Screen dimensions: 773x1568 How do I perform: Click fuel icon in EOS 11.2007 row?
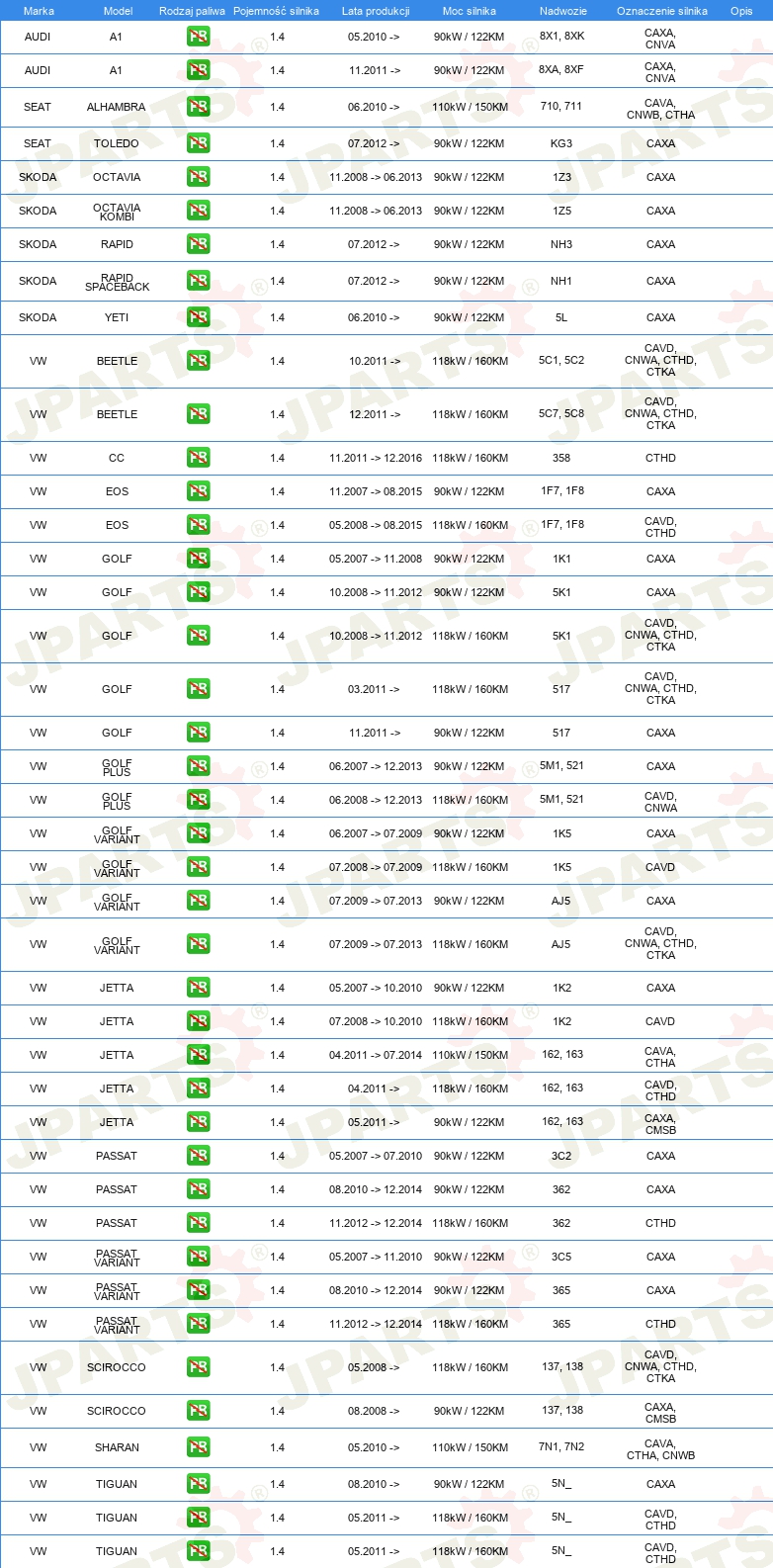point(198,491)
